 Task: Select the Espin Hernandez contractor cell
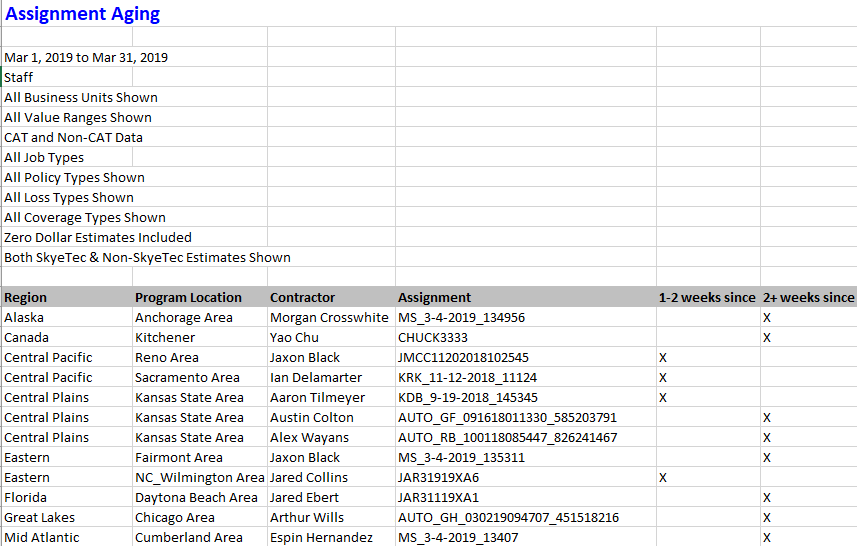(321, 537)
